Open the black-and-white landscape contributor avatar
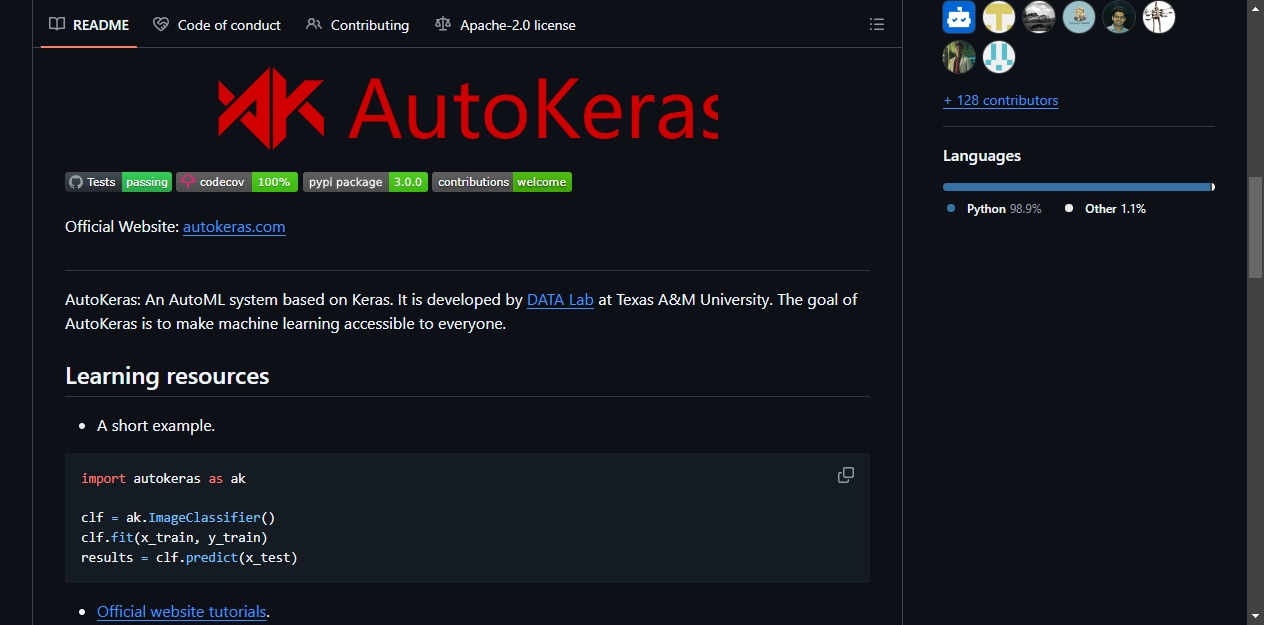 pyautogui.click(x=1039, y=17)
